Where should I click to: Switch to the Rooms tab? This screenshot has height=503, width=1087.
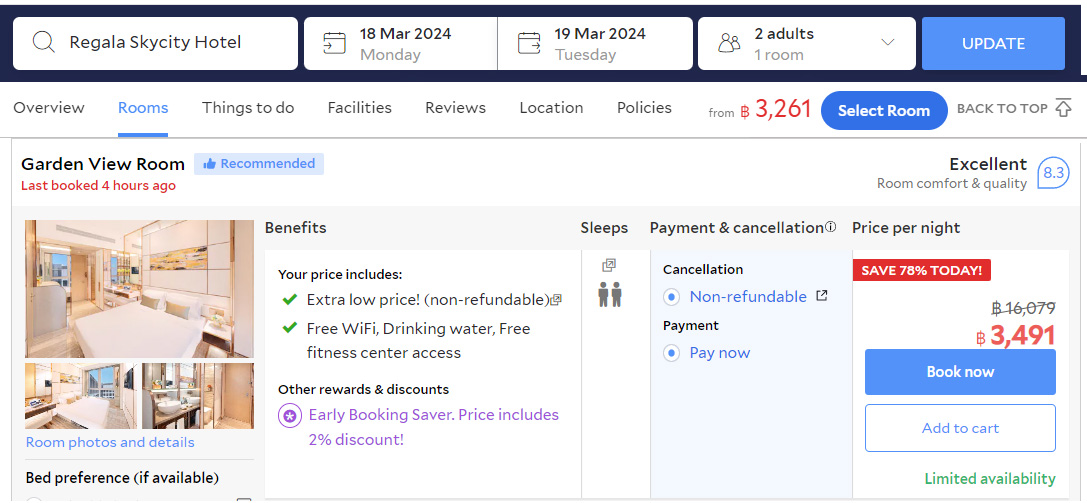[143, 108]
